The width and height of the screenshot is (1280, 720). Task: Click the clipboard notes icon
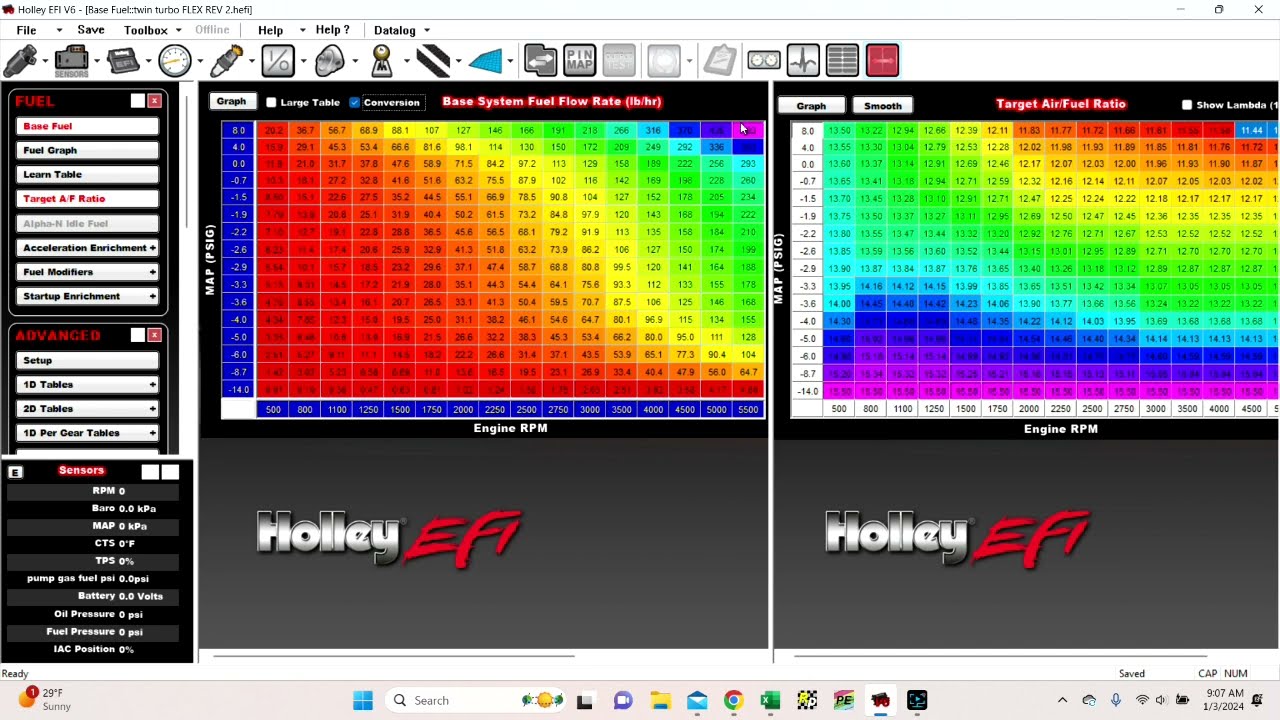pos(720,61)
